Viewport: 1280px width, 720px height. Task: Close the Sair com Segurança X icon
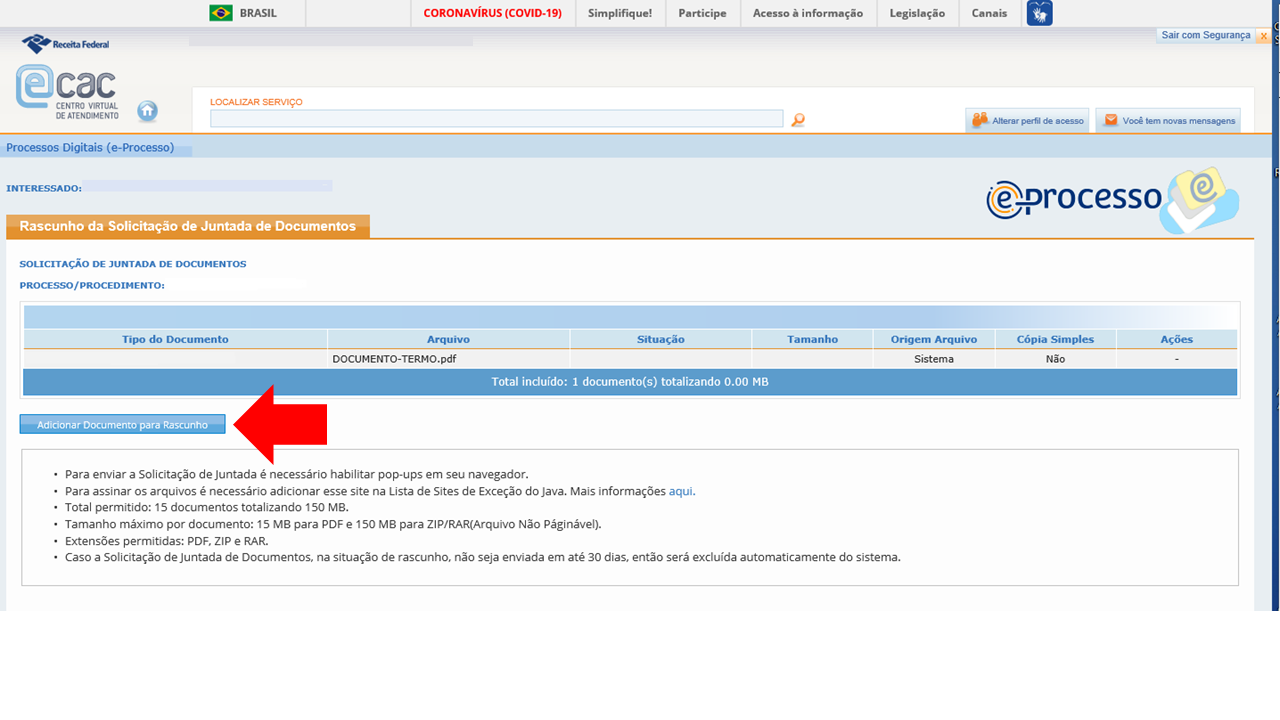tap(1264, 36)
